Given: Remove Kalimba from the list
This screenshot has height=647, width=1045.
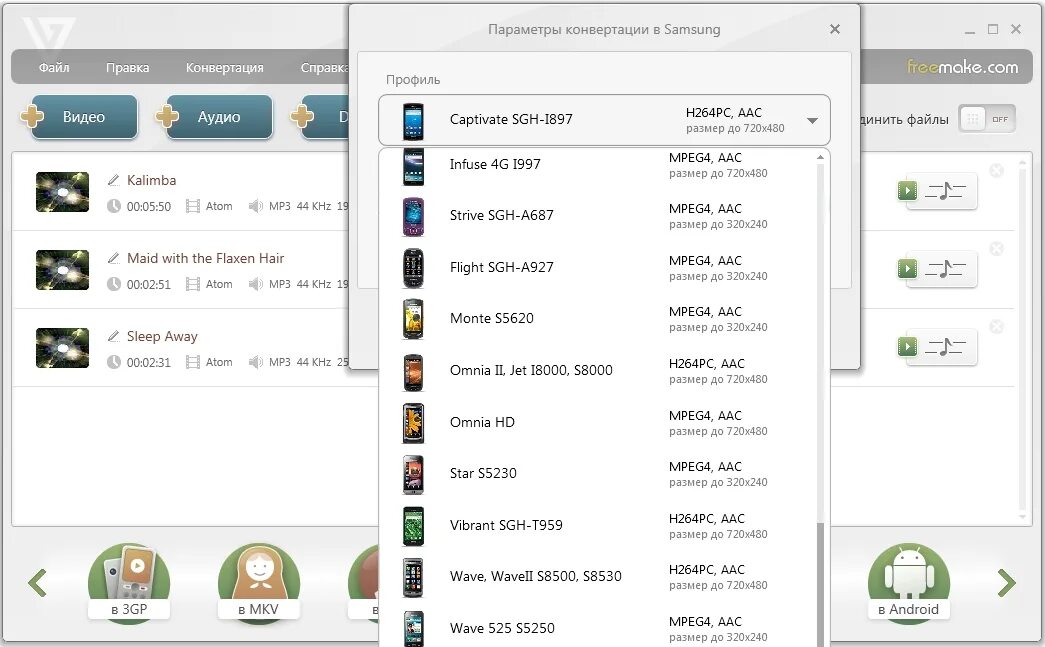Looking at the screenshot, I should tap(996, 171).
